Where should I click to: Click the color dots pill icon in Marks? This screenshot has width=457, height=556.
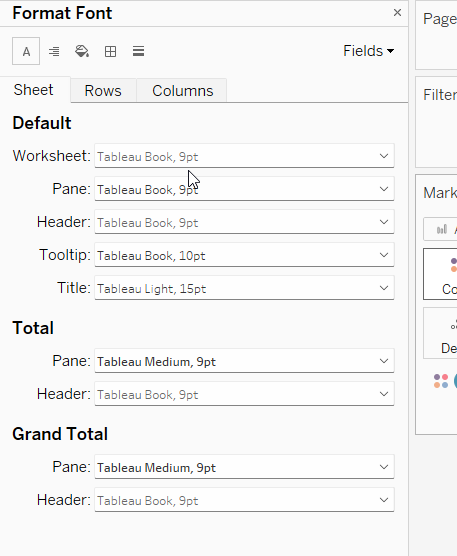coord(441,381)
